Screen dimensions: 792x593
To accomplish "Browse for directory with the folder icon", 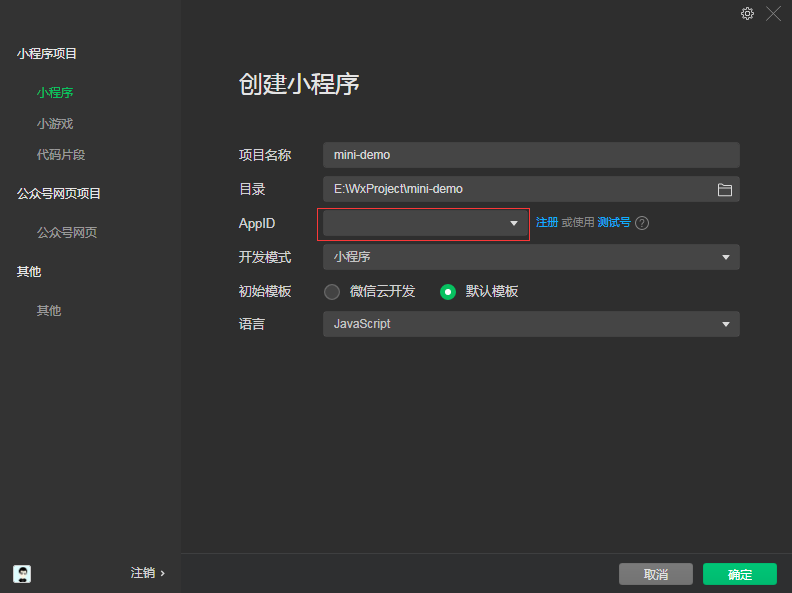I will tap(725, 189).
